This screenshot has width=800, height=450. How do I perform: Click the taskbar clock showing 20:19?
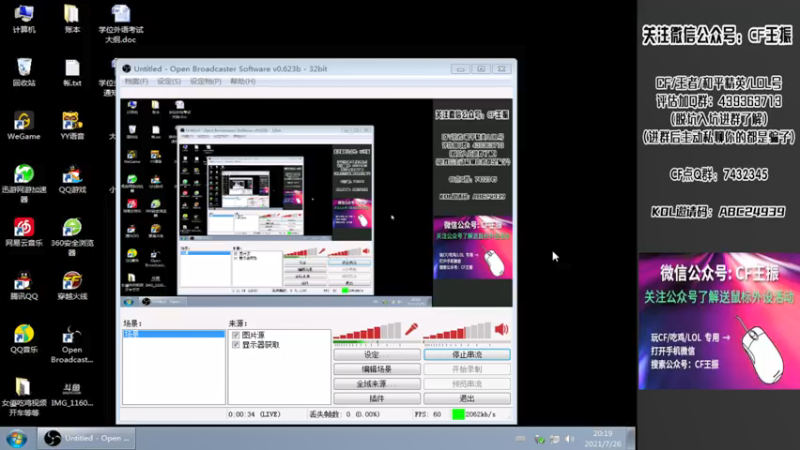pos(603,439)
